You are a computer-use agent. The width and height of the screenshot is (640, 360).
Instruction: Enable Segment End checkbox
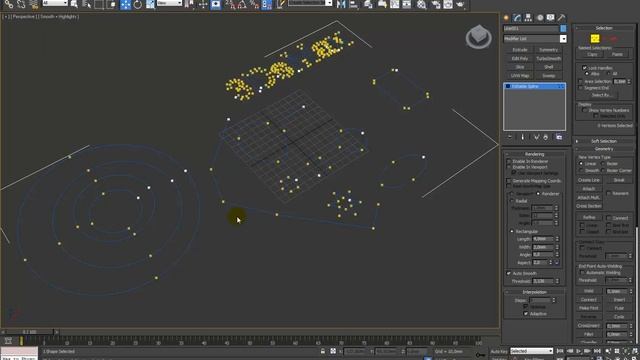pos(580,88)
